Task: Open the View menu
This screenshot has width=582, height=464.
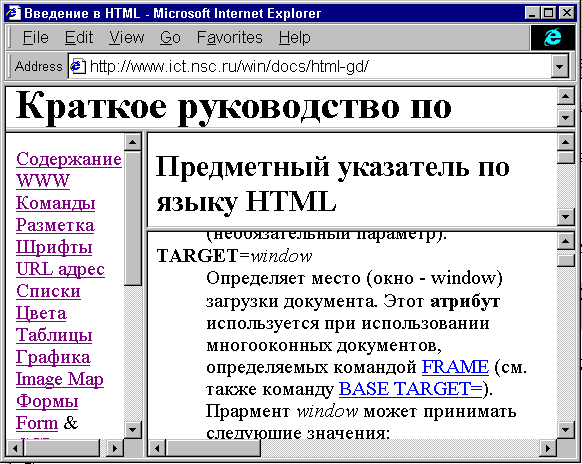Action: coord(126,37)
